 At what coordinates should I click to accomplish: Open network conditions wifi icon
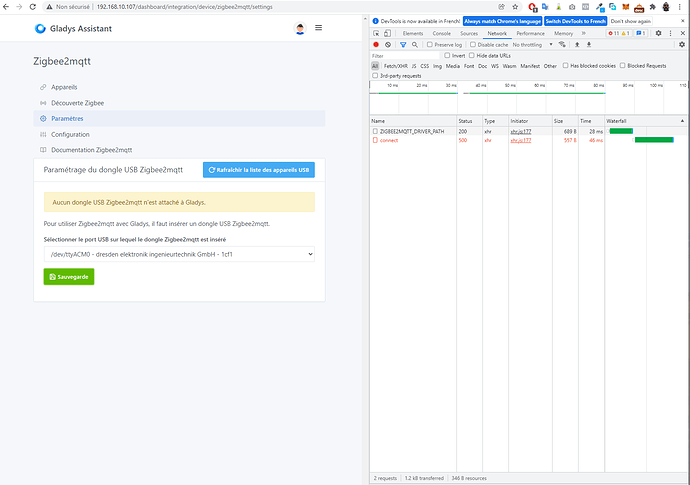click(562, 44)
